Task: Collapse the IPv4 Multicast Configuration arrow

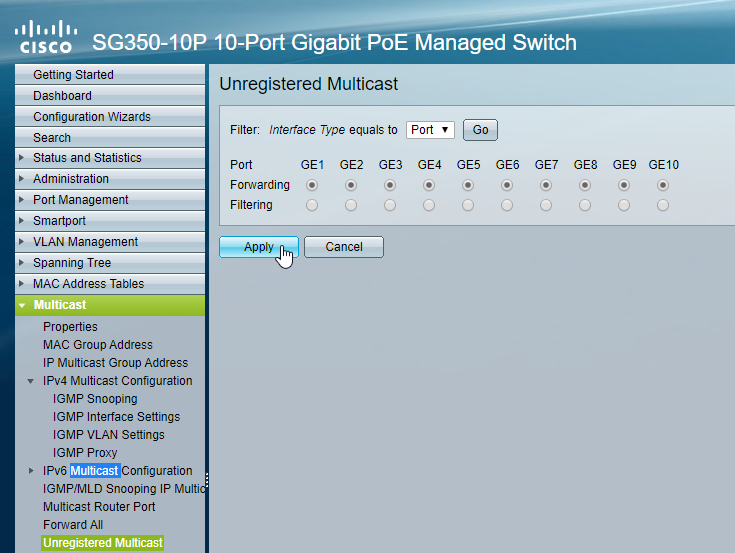Action: click(x=30, y=381)
